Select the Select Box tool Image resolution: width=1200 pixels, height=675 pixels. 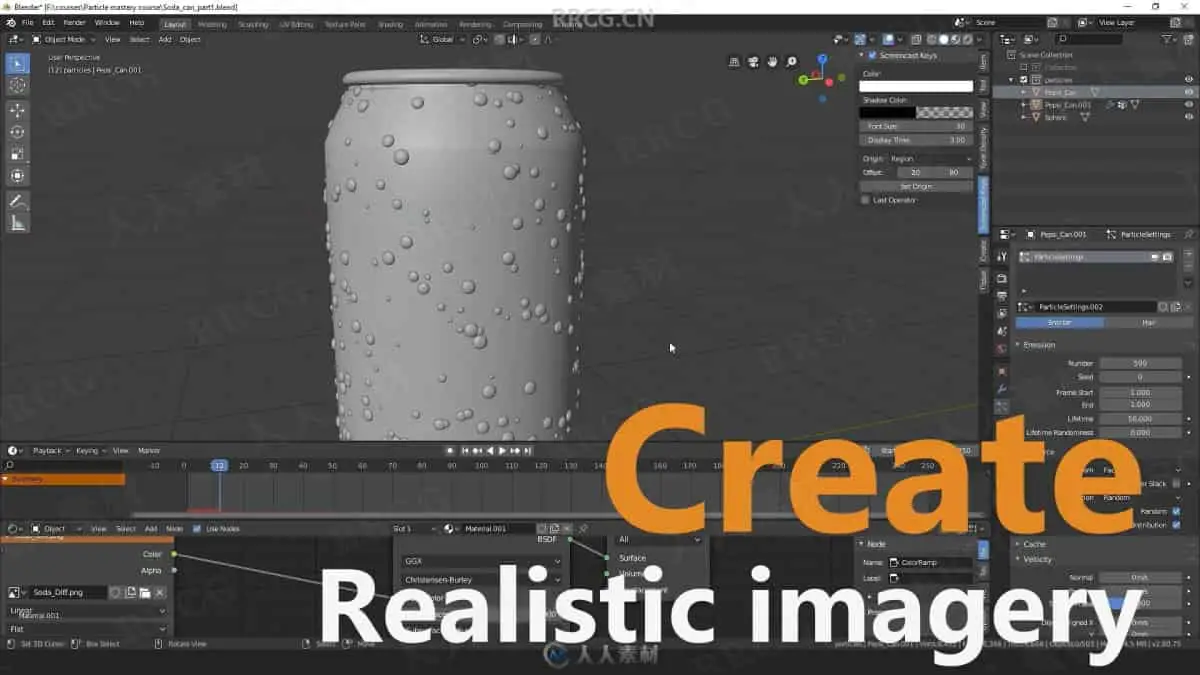(x=17, y=64)
